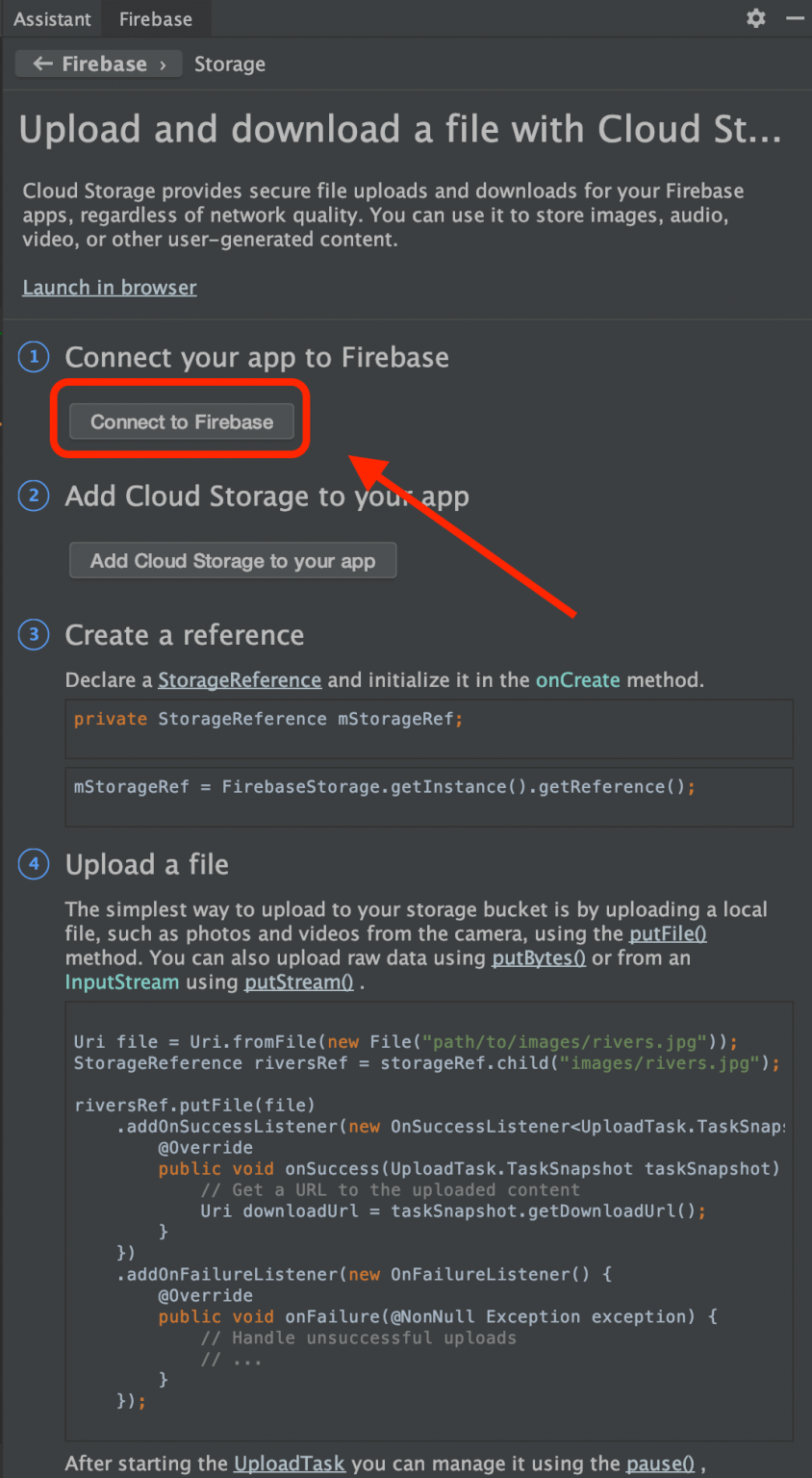Open the Launch in browser link

[109, 287]
